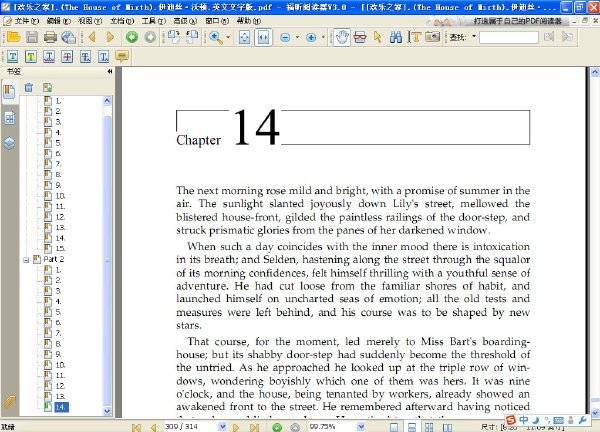
Task: Open the find options dropdown arrow
Action: [474, 37]
